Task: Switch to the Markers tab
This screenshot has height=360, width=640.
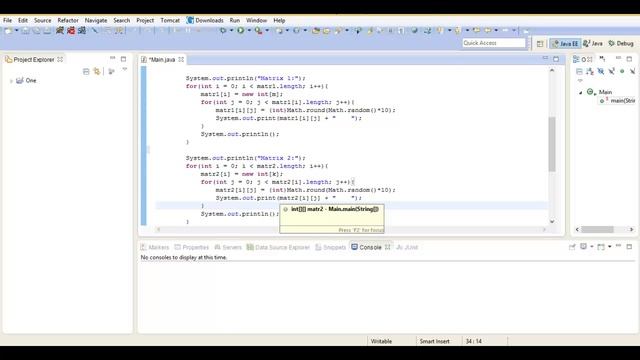Action: (x=155, y=247)
